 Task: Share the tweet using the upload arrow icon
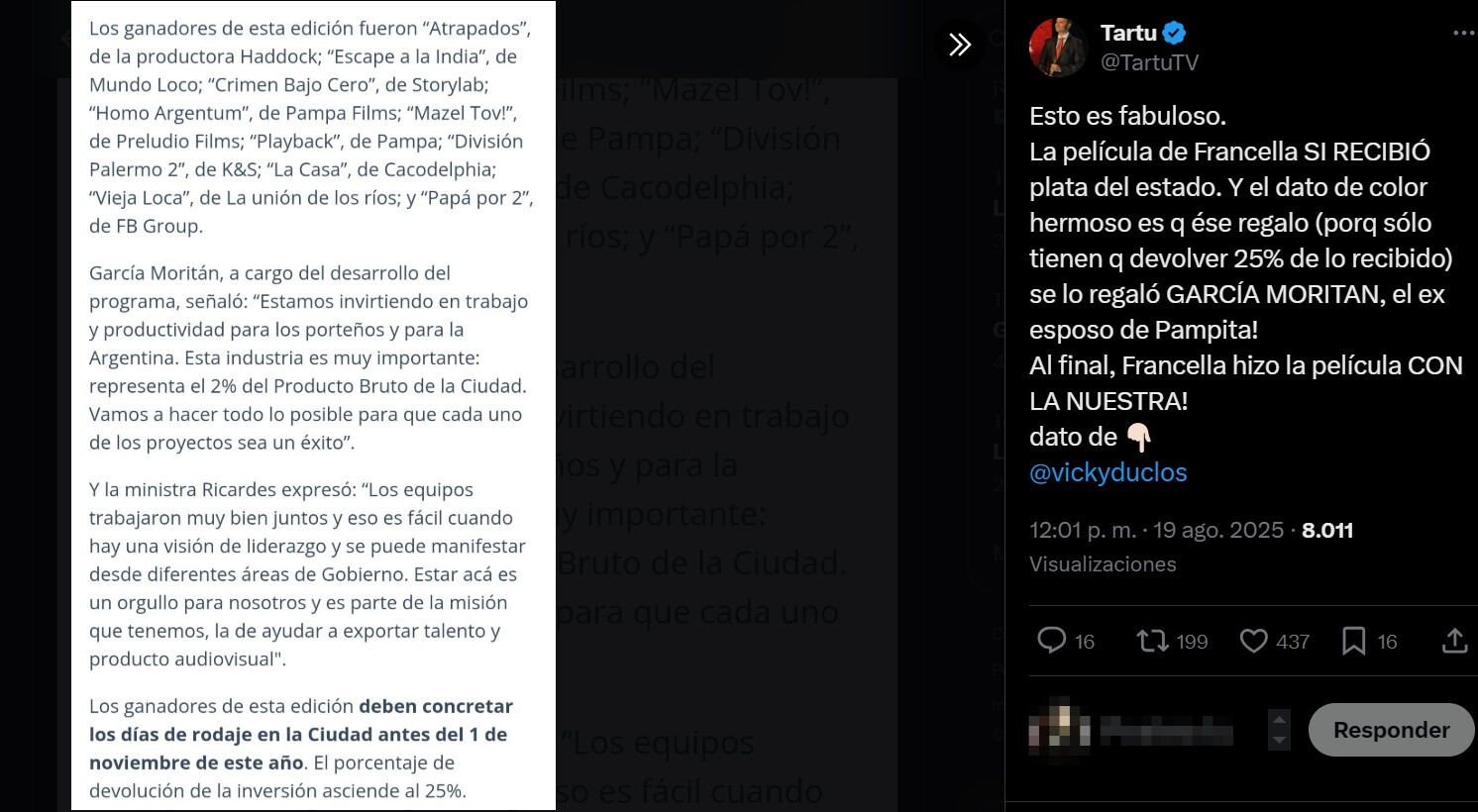tap(1454, 641)
